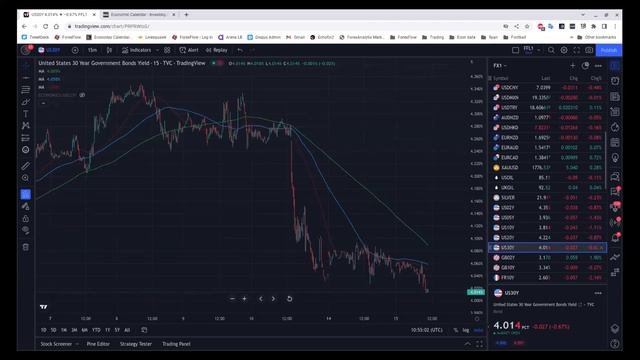Select the brush drawing tool
This screenshot has height=360, width=640.
coord(26,102)
